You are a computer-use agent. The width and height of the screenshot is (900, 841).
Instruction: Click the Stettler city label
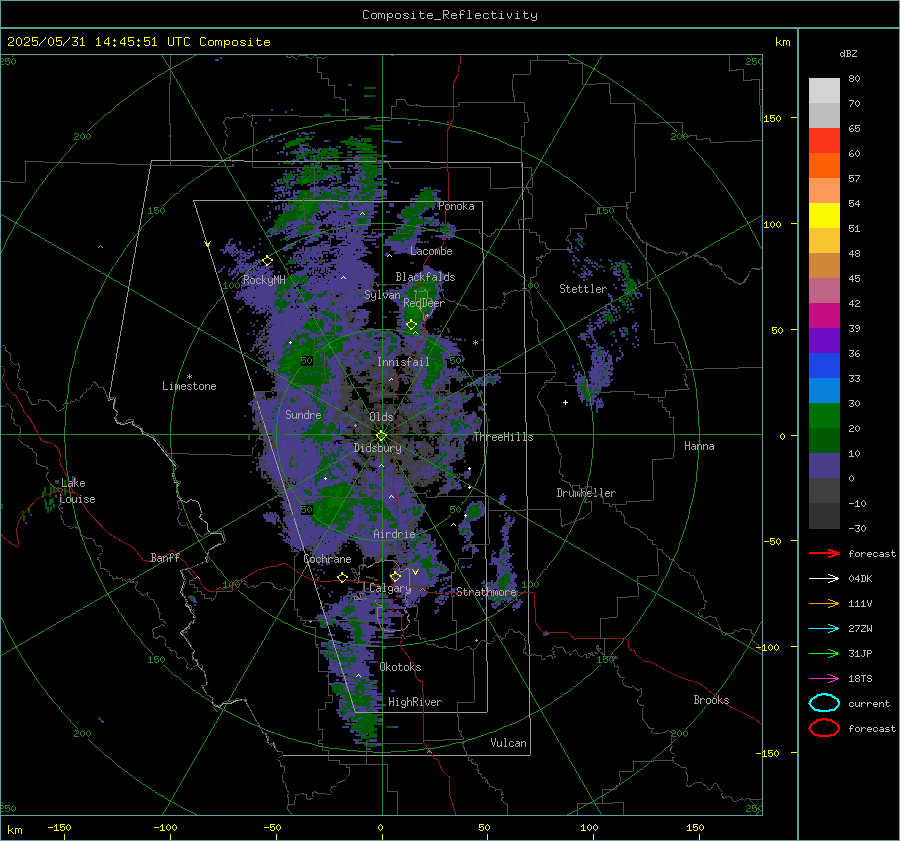click(583, 289)
